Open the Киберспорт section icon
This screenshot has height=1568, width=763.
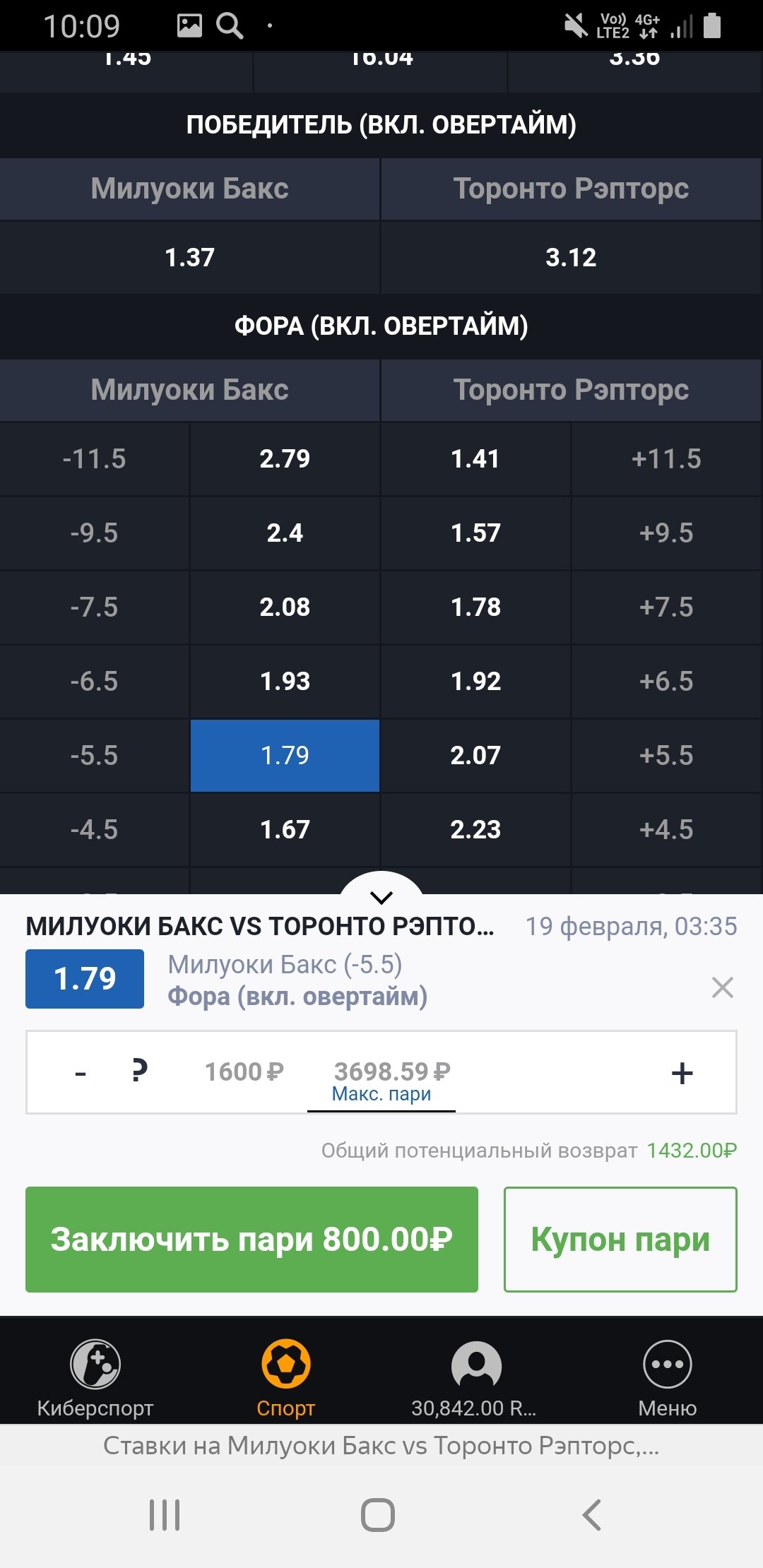click(x=95, y=1365)
